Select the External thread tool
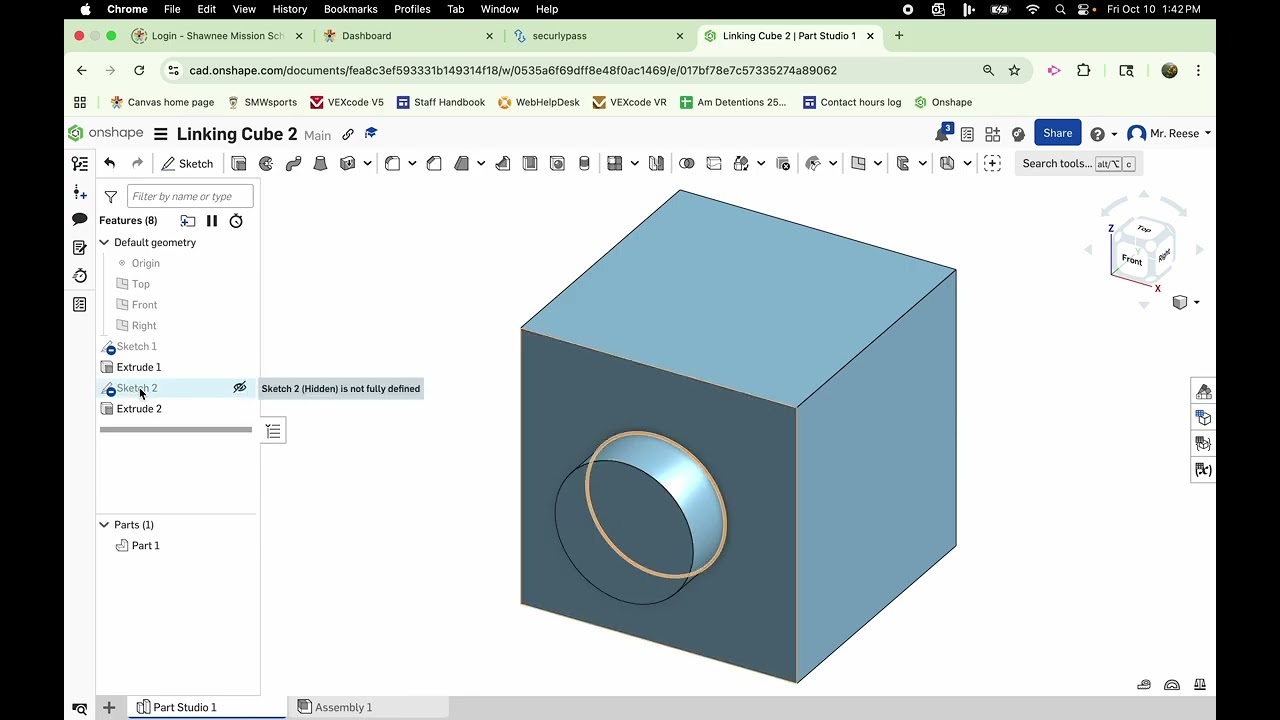This screenshot has height=720, width=1280. [x=584, y=163]
